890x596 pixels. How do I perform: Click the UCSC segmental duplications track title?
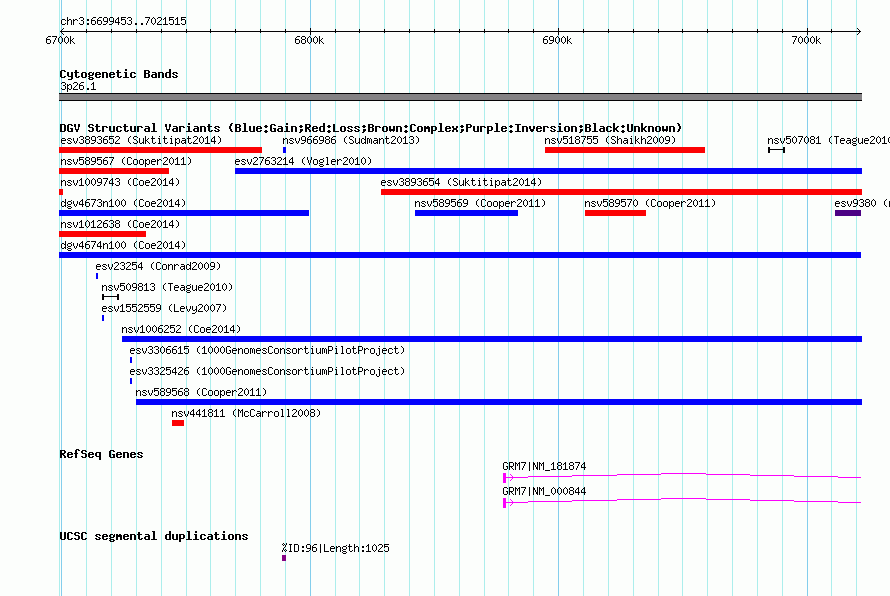click(x=154, y=536)
